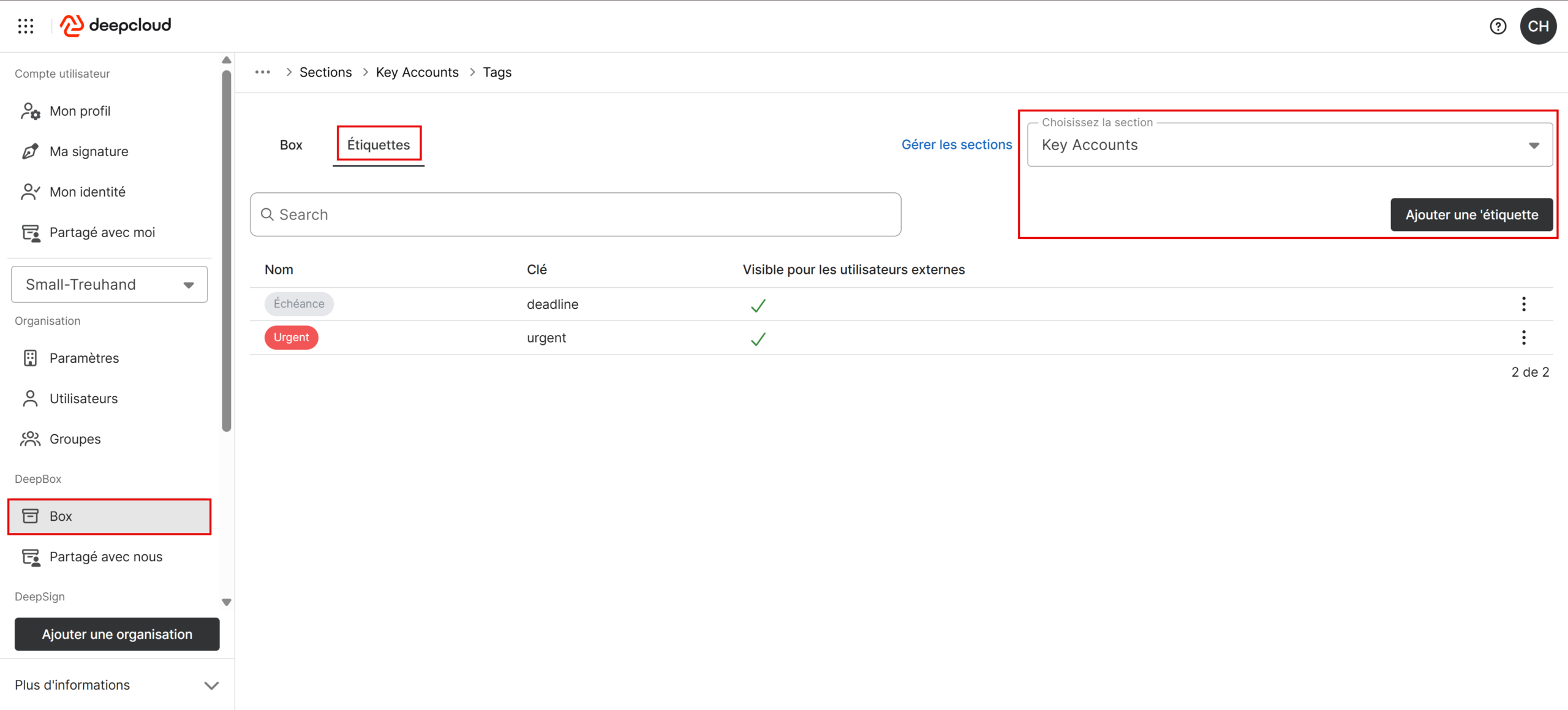Click Ajouter une 'étiquette button
This screenshot has height=710, width=1568.
click(1471, 215)
